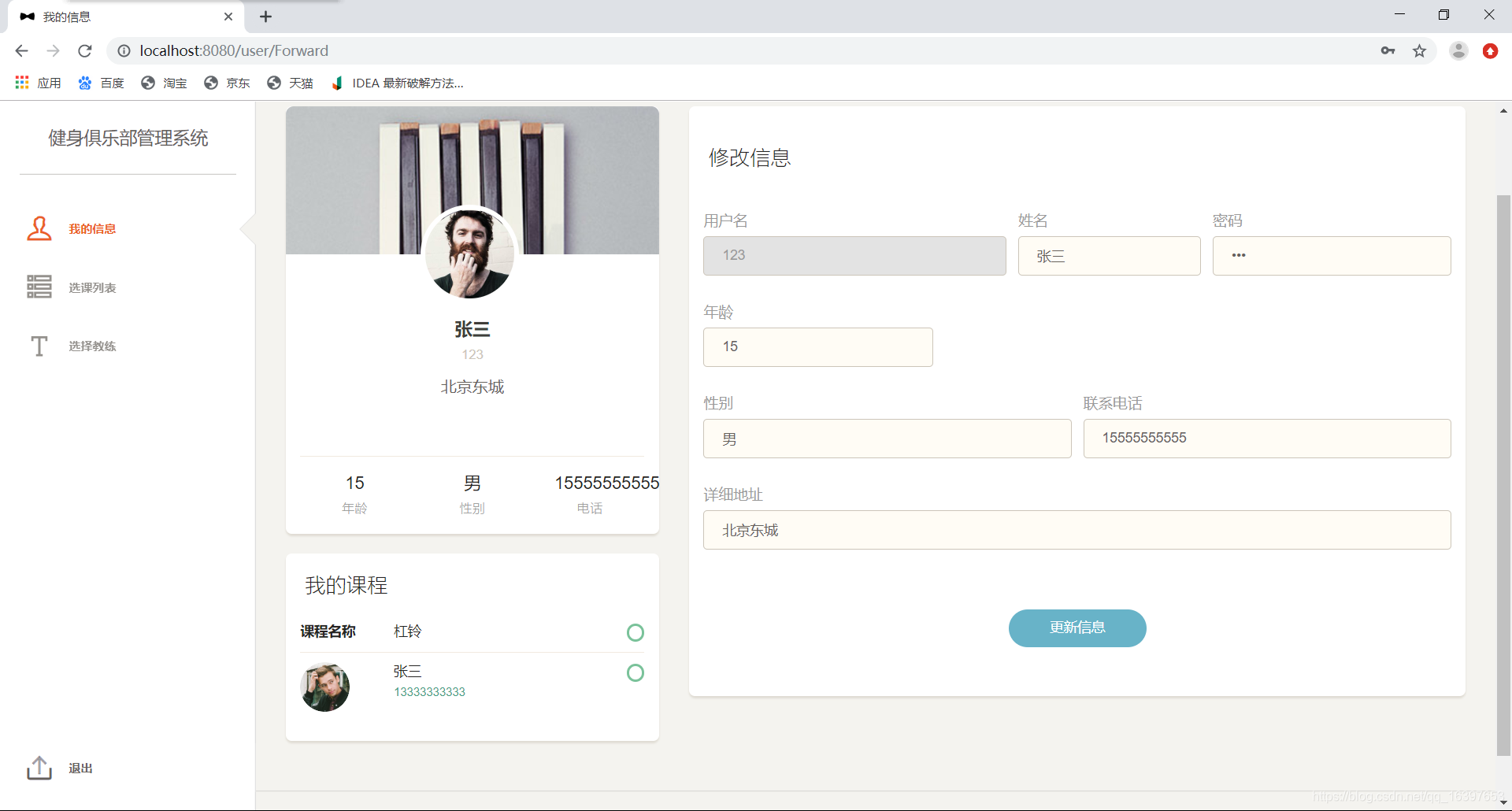1512x811 pixels.
Task: Edit the 年龄 field showing 15
Action: point(818,347)
